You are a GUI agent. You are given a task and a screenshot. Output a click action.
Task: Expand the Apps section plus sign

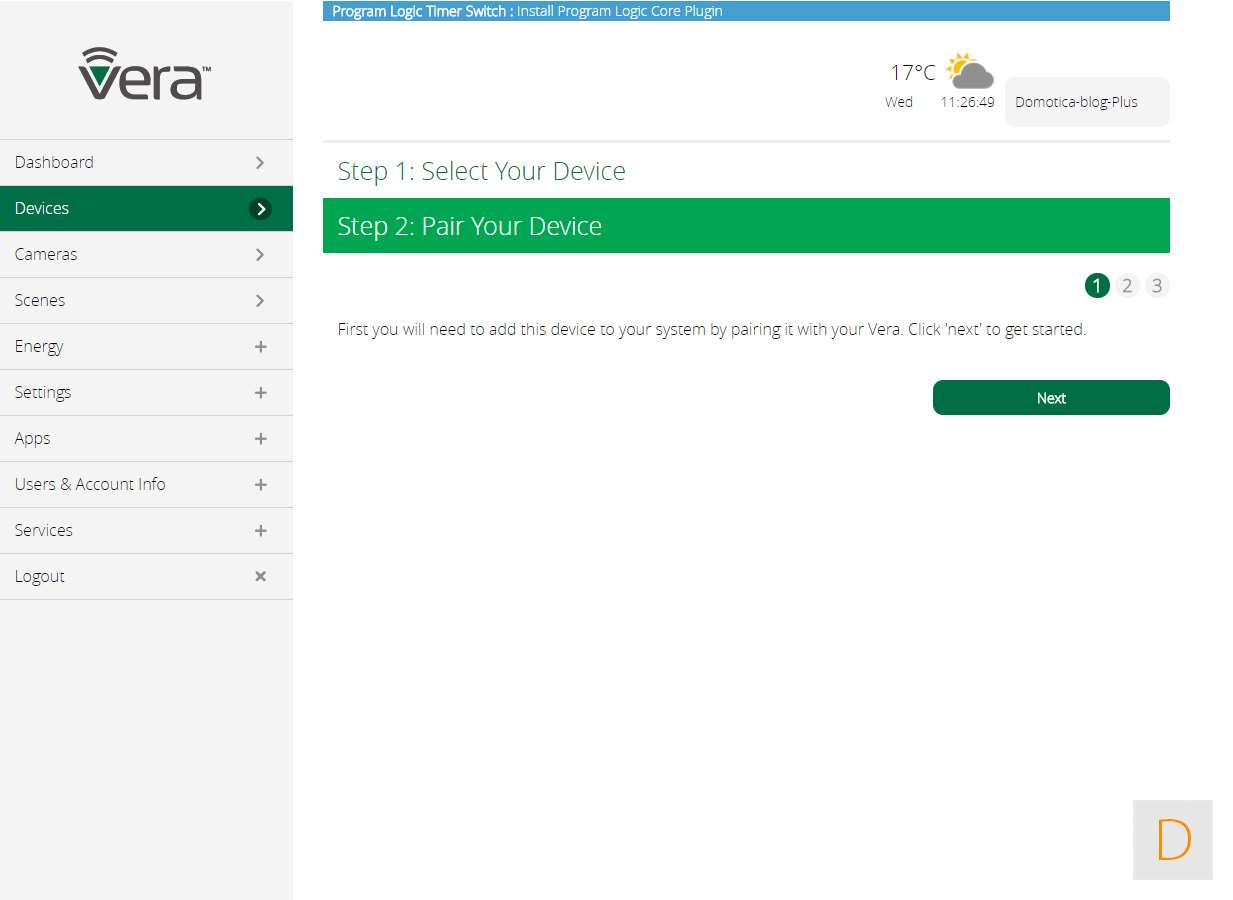[x=260, y=439]
